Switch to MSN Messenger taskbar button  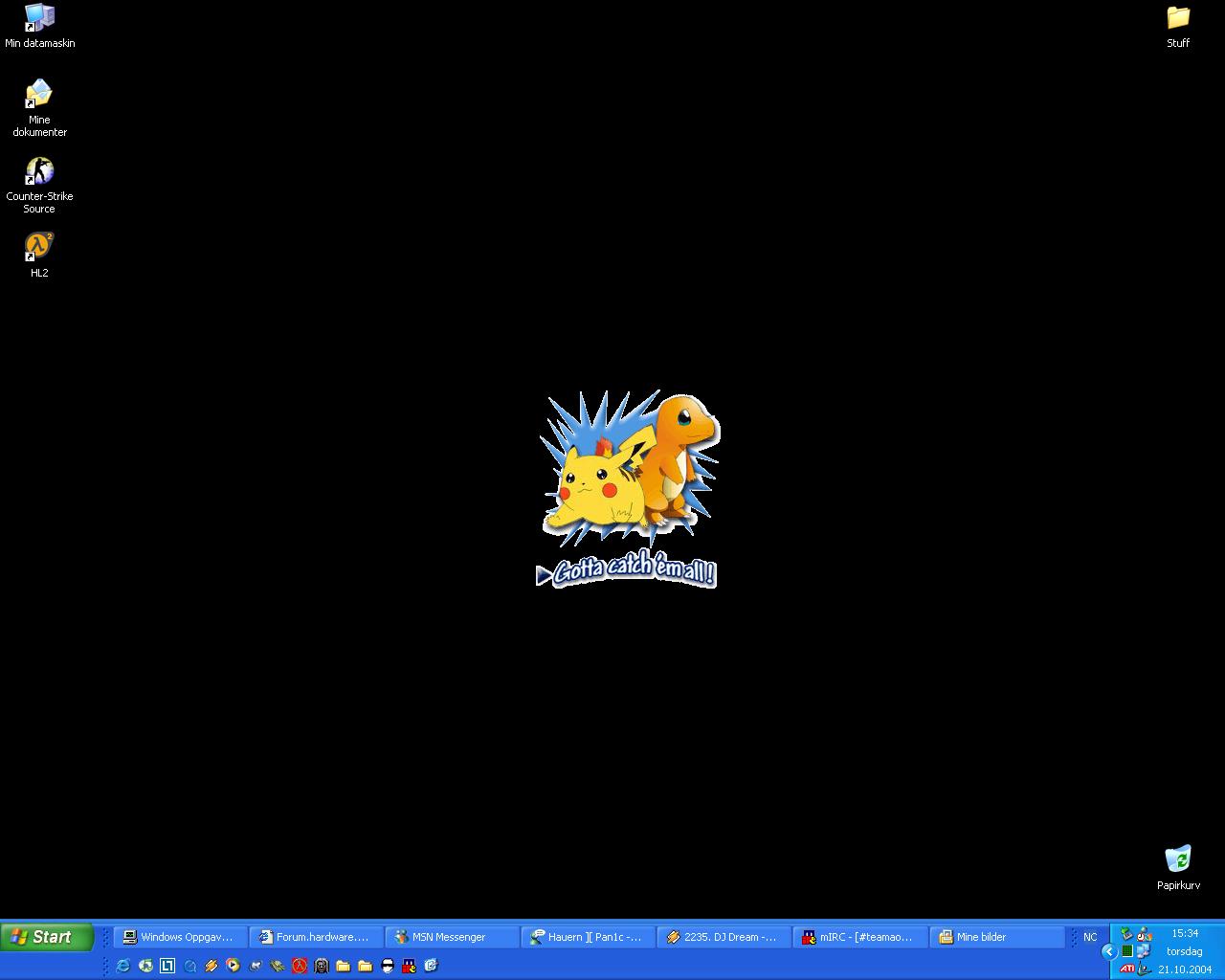pos(451,937)
